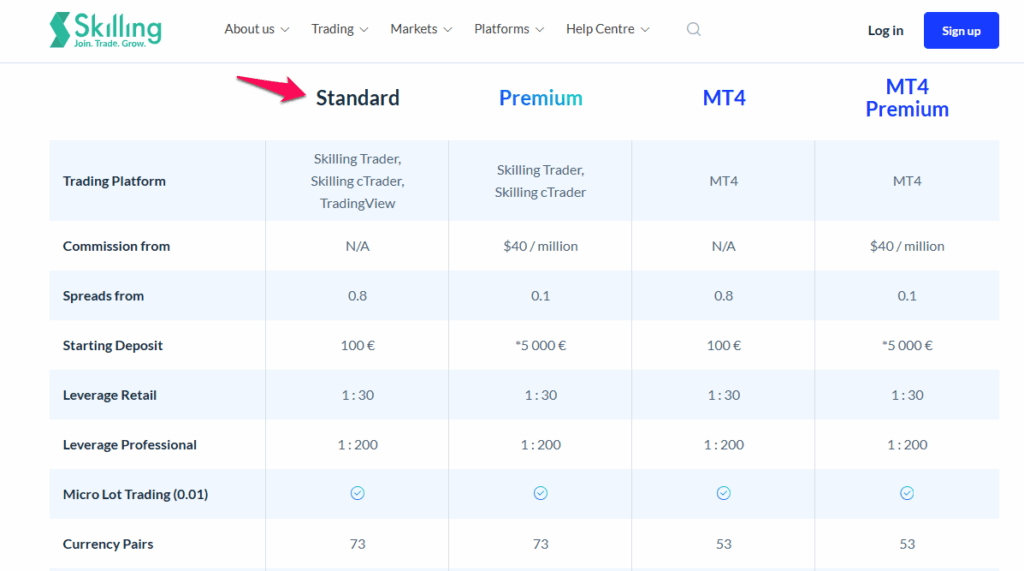Image resolution: width=1024 pixels, height=571 pixels.
Task: Click the Skilling logo
Action: [x=105, y=30]
